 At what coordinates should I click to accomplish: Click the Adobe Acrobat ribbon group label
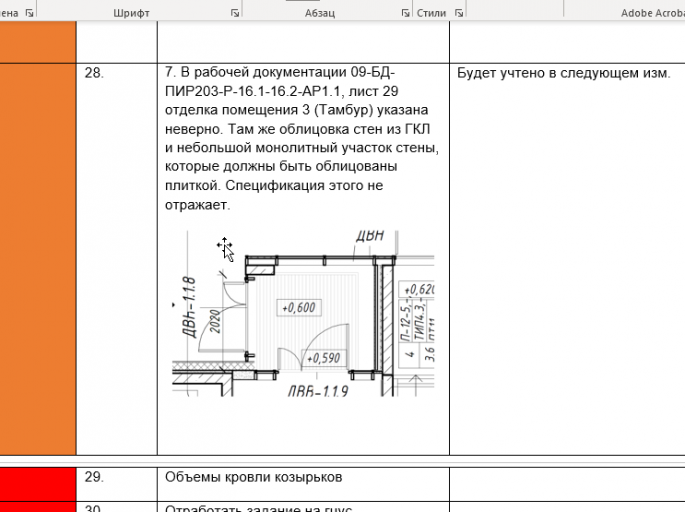(653, 13)
